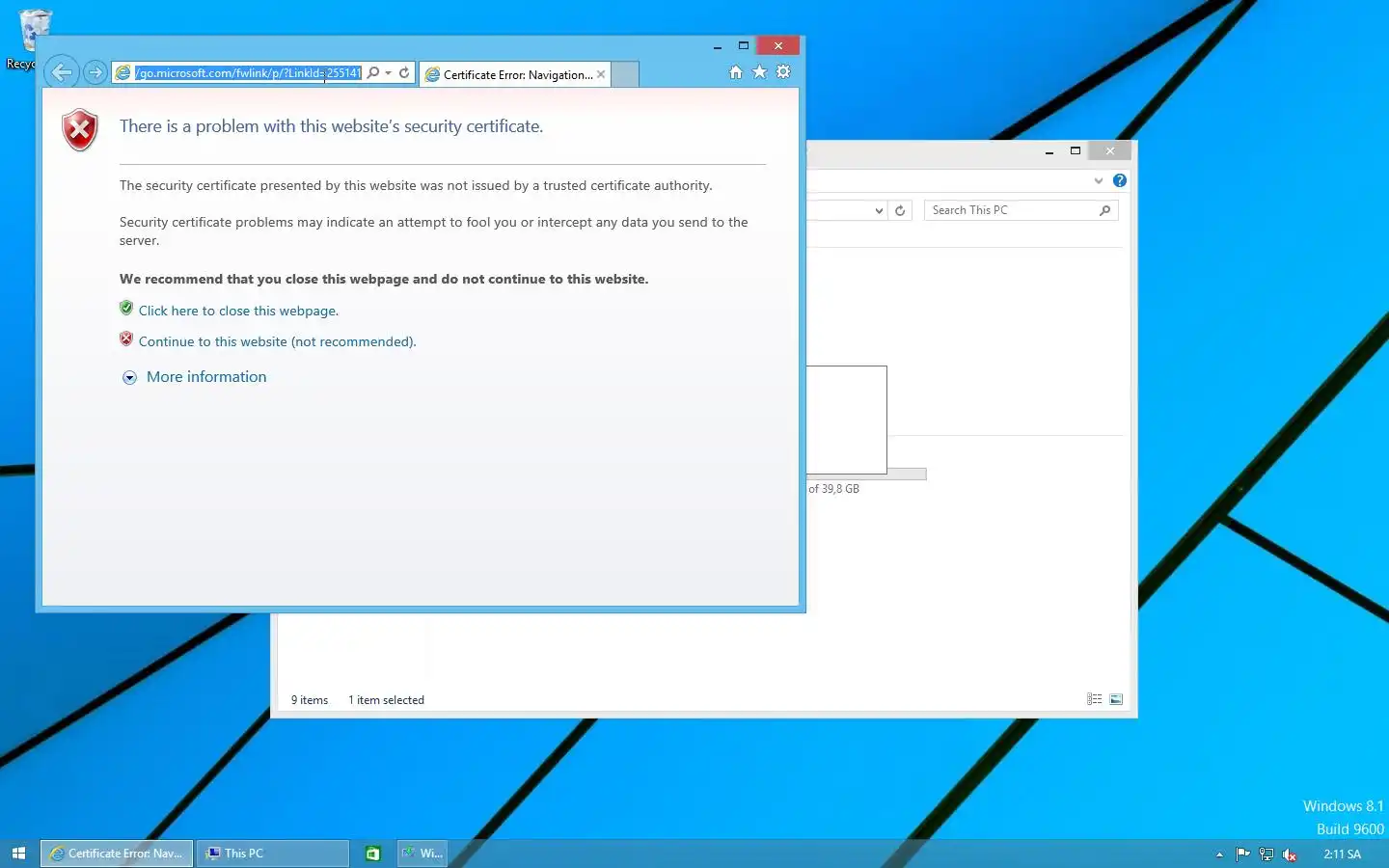Close the Certificate Error tab
The height and width of the screenshot is (868, 1389).
[601, 74]
